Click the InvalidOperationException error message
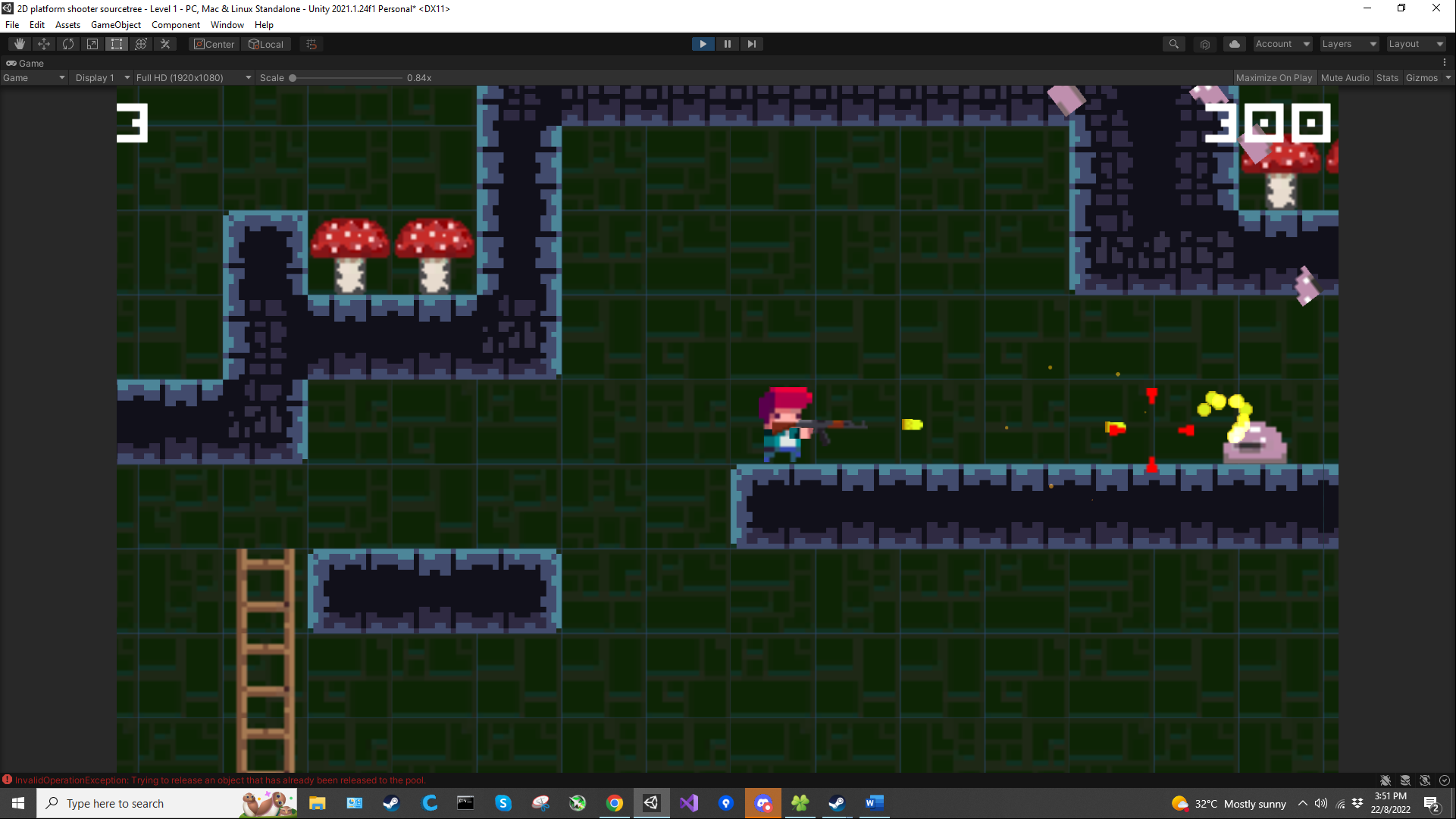Screen dimensions: 1456x819 click(221, 780)
